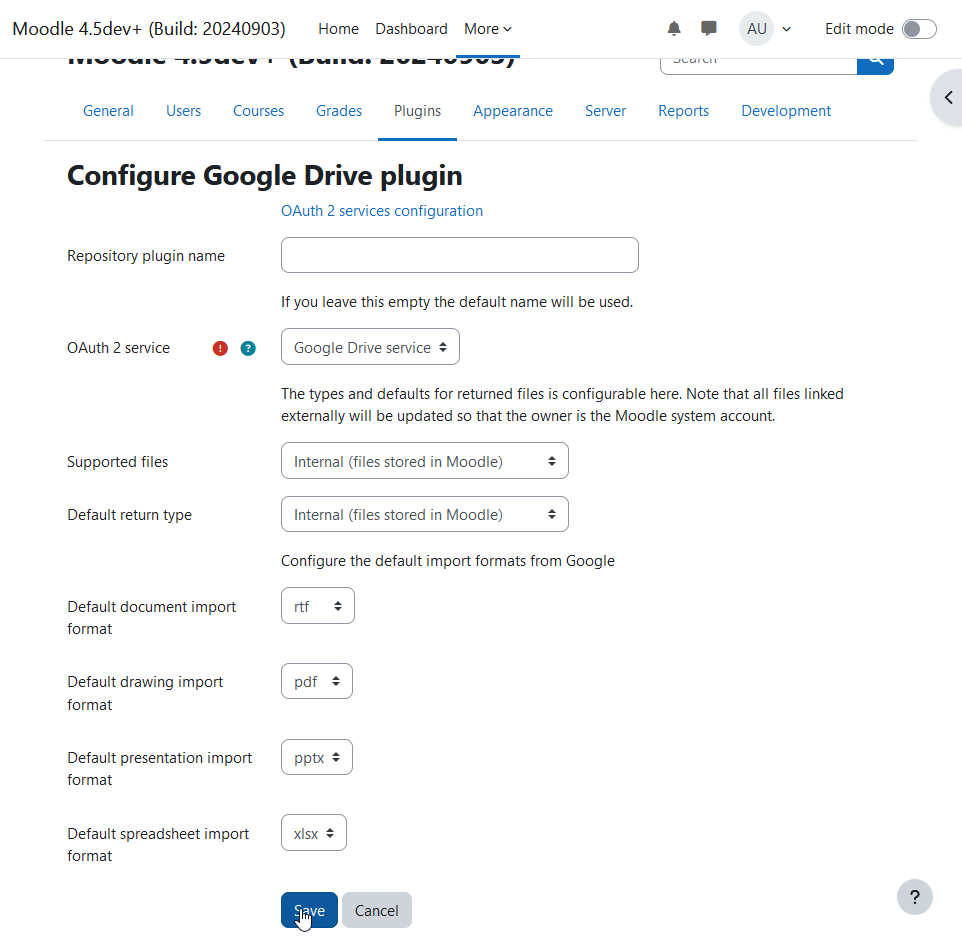
Task: Change default document import format rtf
Action: 318,606
